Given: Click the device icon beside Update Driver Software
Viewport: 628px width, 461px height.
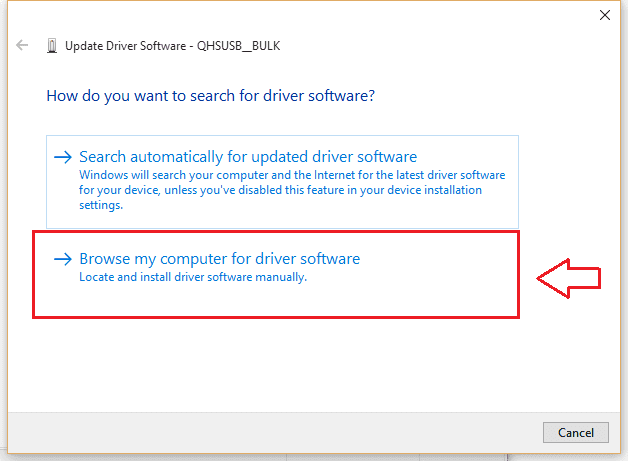Looking at the screenshot, I should pos(52,46).
